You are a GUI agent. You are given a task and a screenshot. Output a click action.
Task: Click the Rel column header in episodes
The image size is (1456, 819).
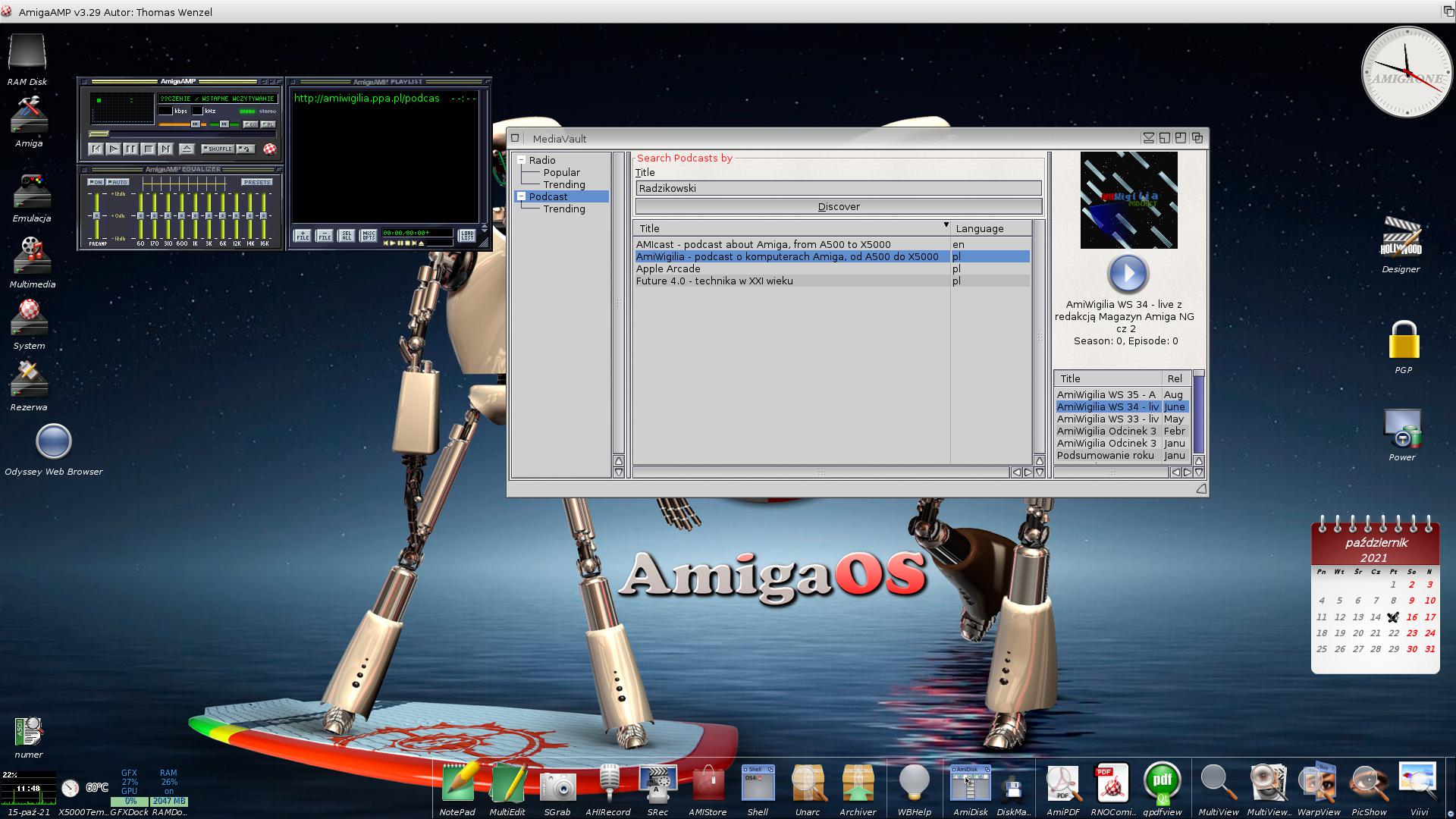(1175, 378)
